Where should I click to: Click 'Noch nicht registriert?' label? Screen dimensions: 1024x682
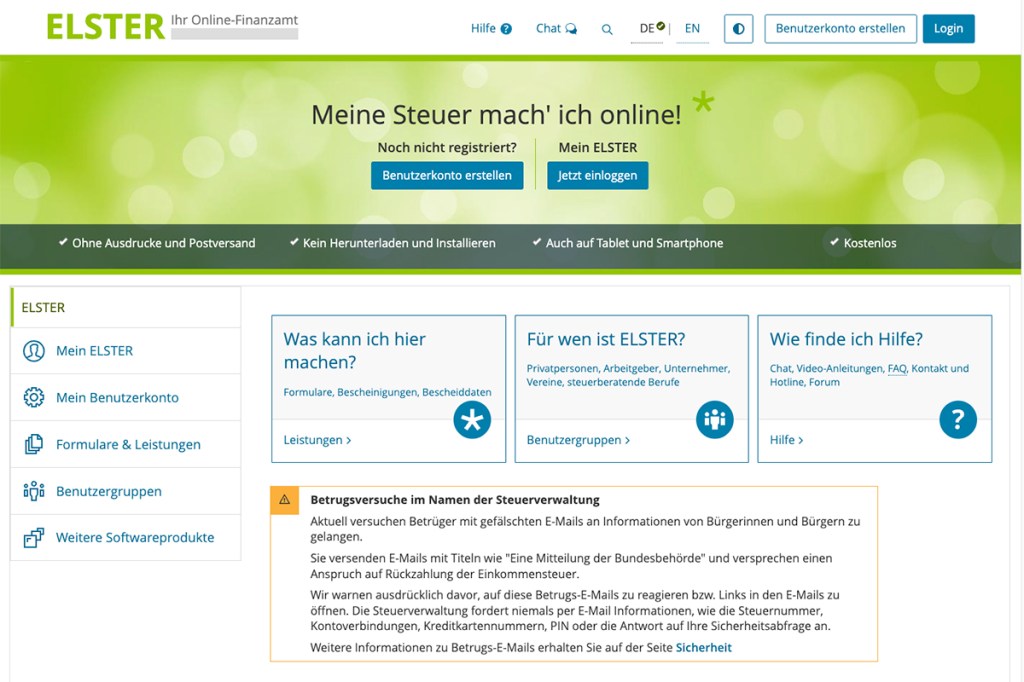coord(447,148)
